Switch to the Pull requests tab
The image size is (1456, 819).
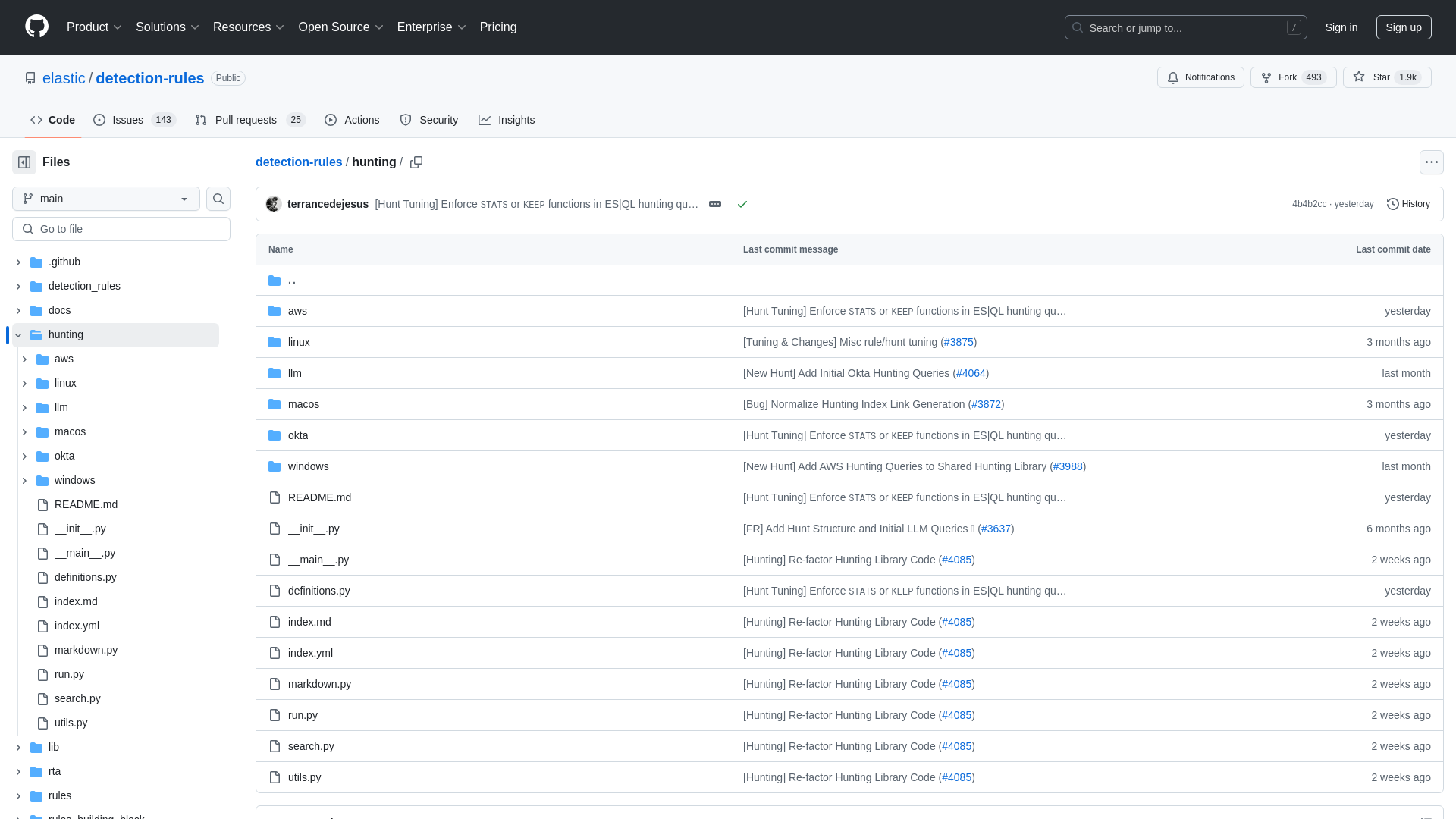click(x=249, y=120)
